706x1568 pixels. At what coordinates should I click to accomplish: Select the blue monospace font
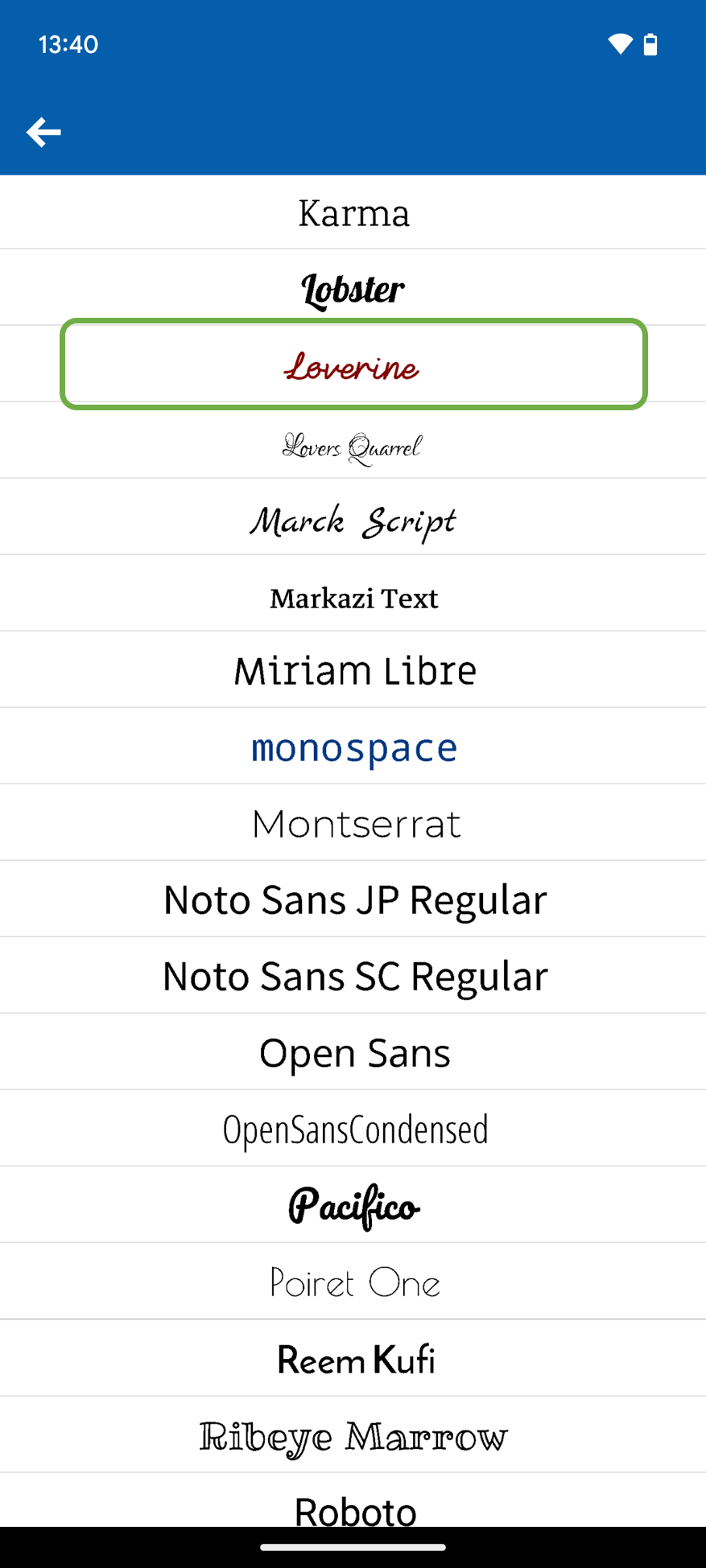353,747
